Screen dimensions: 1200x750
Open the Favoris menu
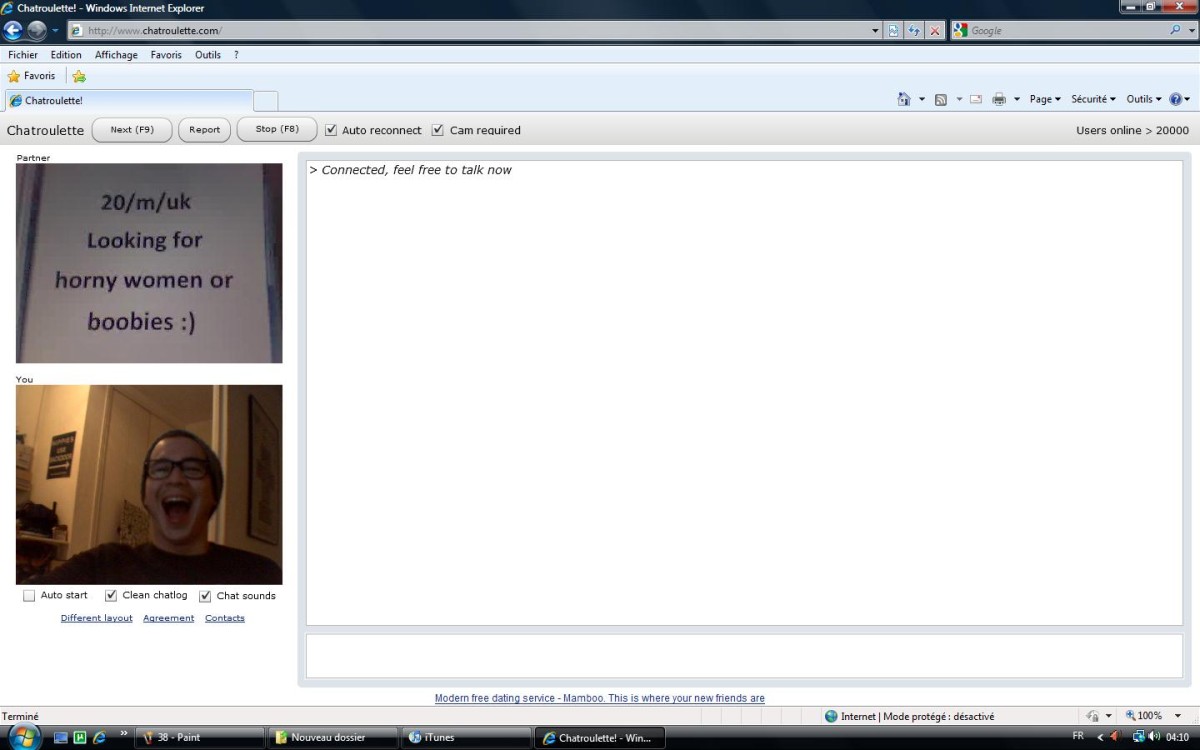[166, 55]
